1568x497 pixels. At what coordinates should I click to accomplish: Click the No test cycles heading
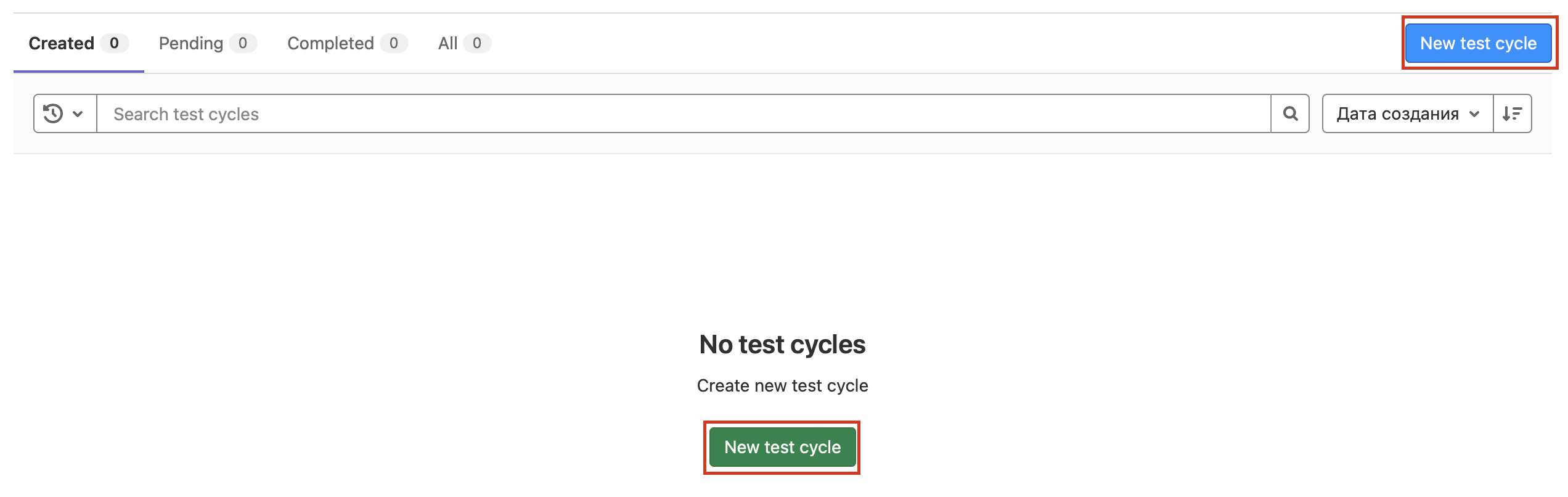click(782, 345)
